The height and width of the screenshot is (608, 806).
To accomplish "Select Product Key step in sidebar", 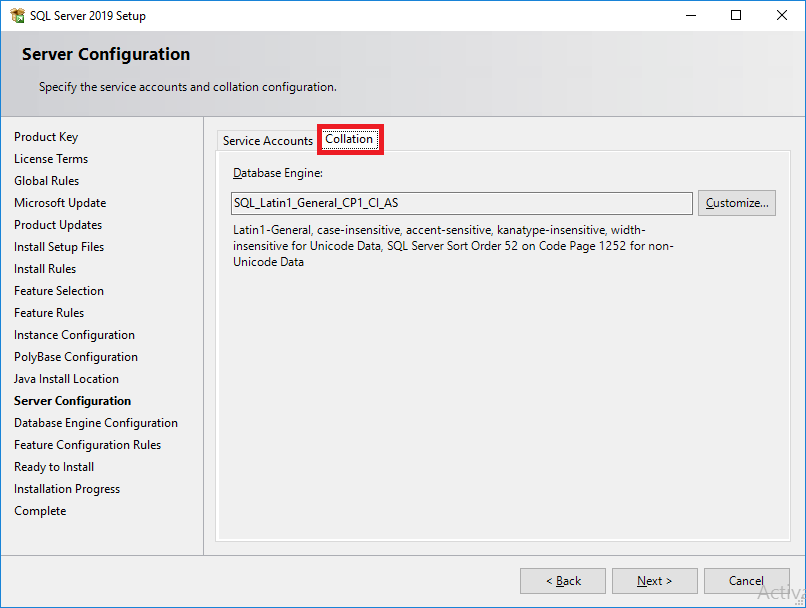I will click(46, 137).
